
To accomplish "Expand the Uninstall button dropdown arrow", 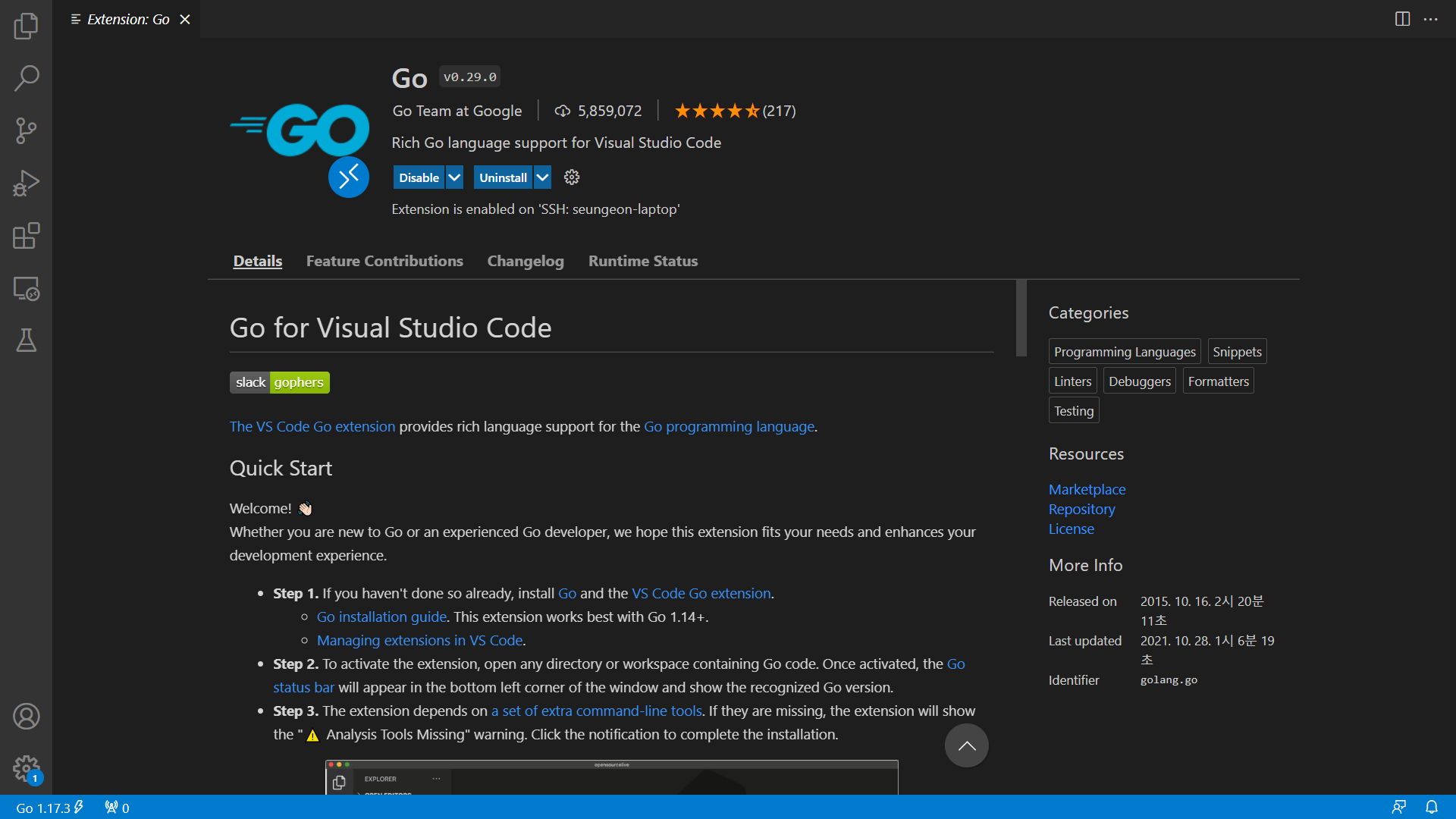I will (543, 177).
